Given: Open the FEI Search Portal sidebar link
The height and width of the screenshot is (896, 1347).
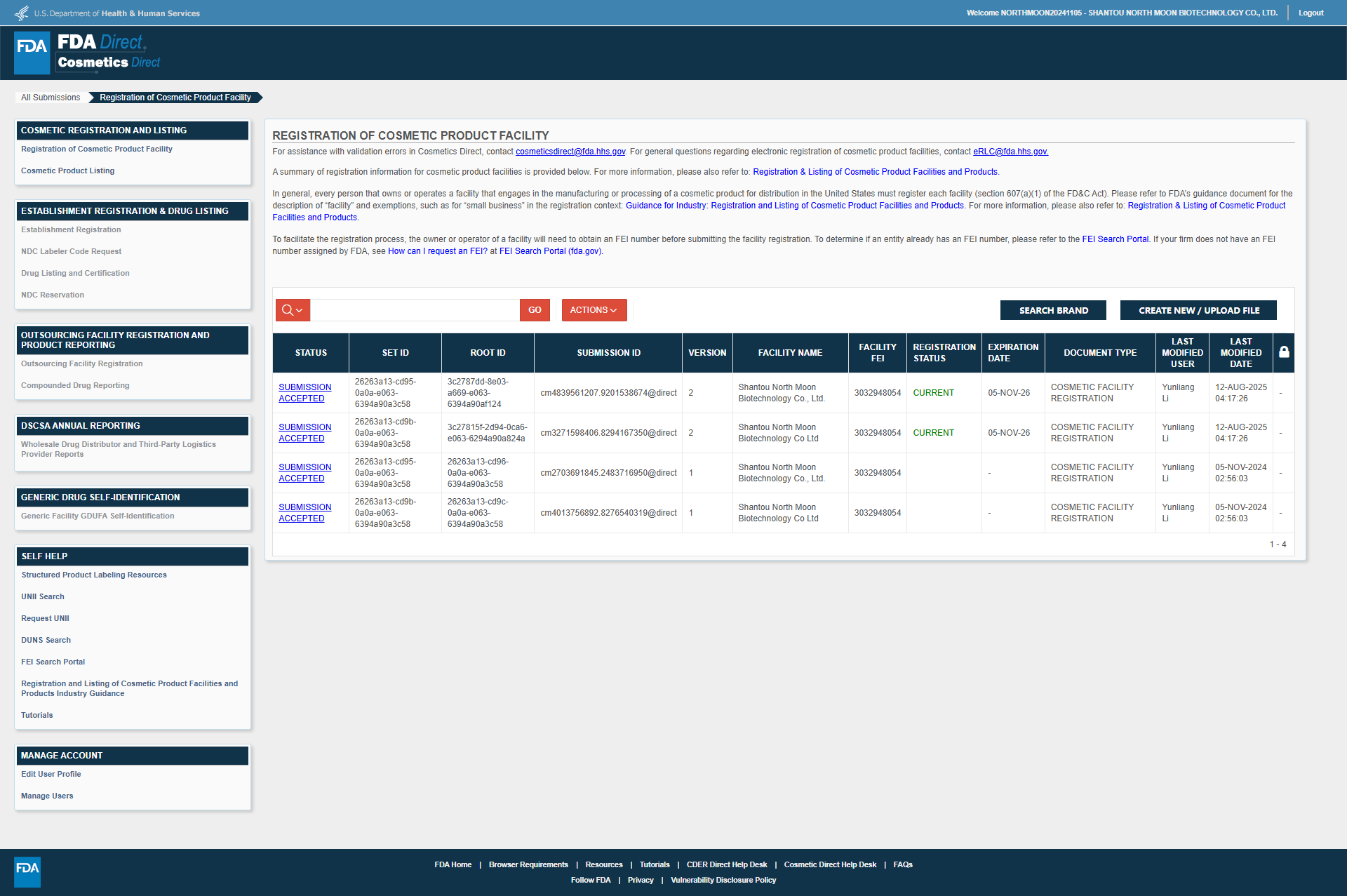Looking at the screenshot, I should pos(53,662).
